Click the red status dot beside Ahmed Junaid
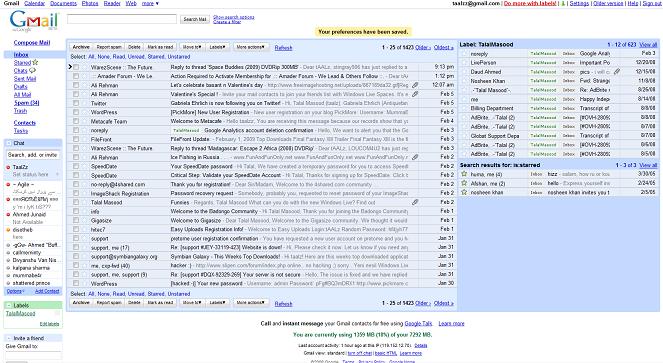 click(8, 214)
